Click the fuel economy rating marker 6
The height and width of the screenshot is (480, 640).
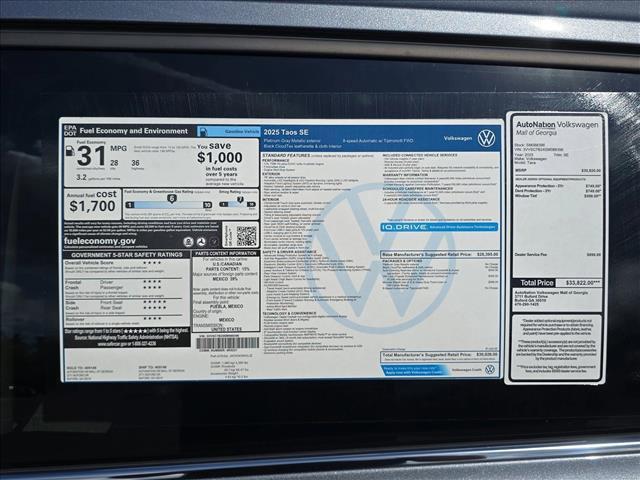(x=172, y=199)
